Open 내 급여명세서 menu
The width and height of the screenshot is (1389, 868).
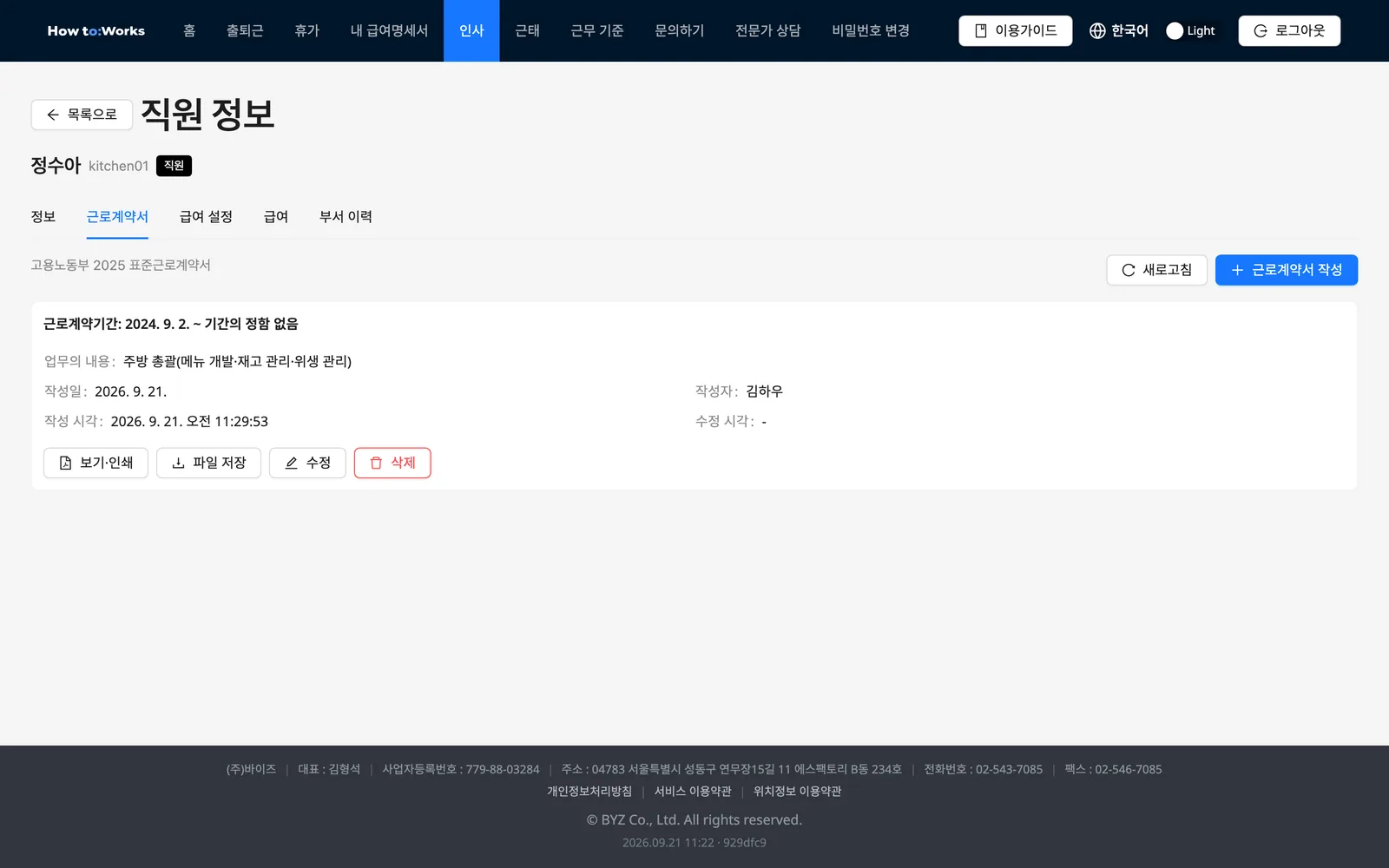tap(389, 30)
